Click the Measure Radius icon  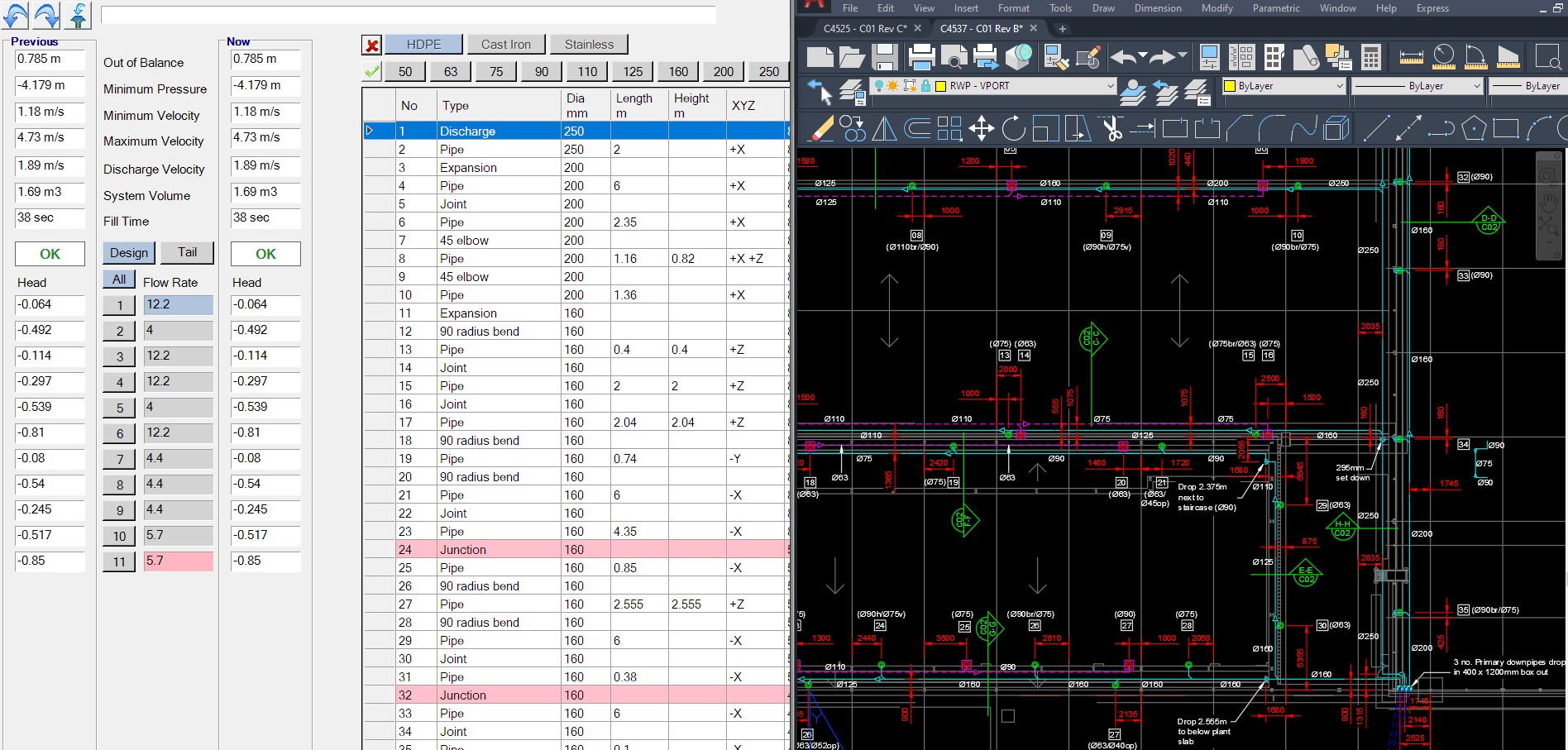coord(1443,56)
